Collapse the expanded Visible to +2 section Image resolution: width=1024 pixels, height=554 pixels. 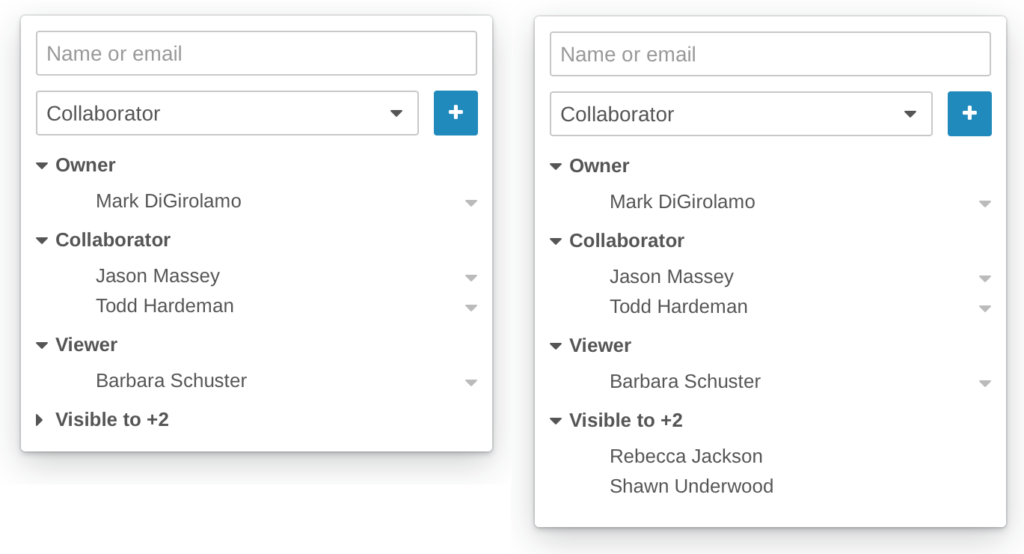coord(556,421)
